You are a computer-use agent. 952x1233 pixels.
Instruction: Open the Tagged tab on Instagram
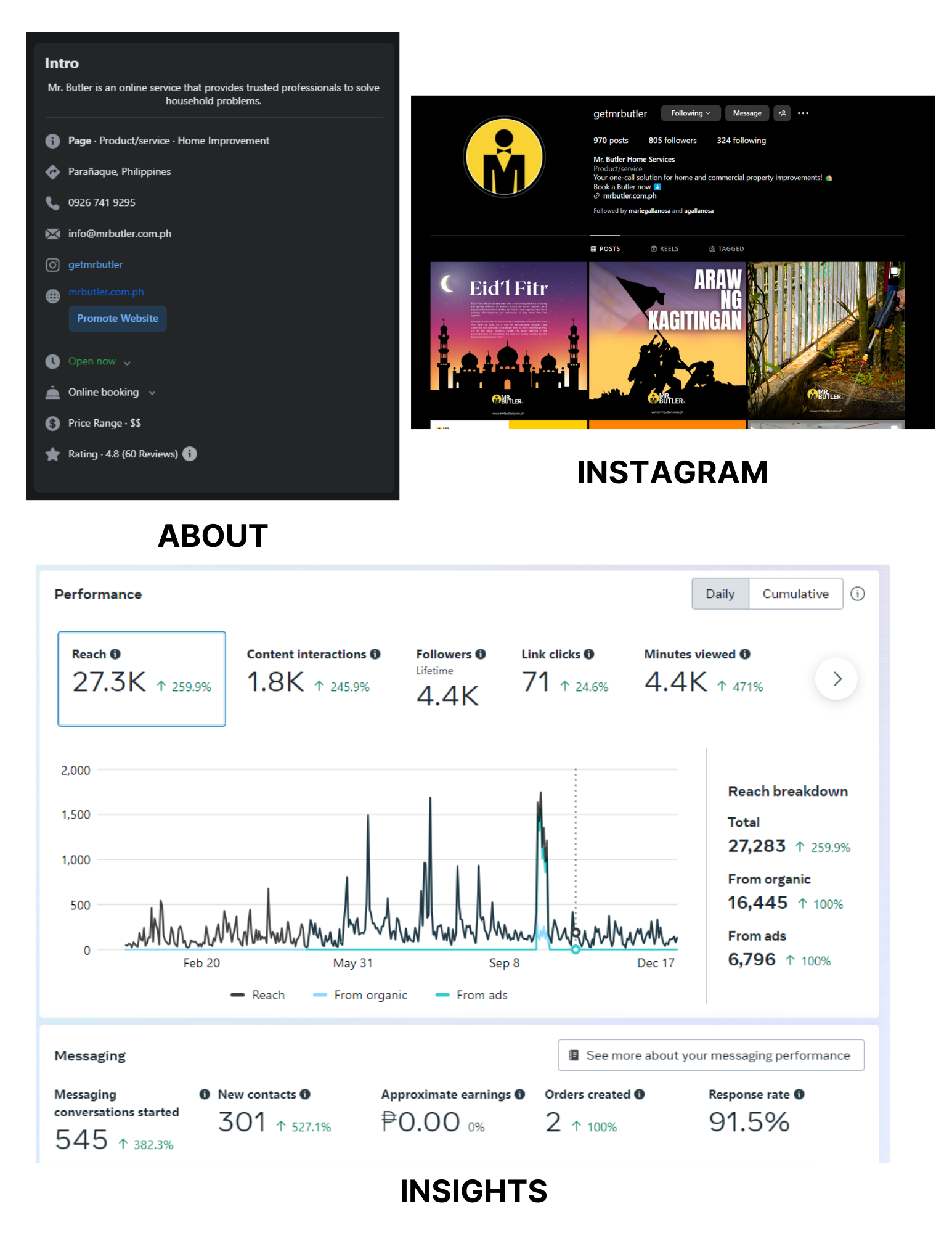(x=726, y=249)
